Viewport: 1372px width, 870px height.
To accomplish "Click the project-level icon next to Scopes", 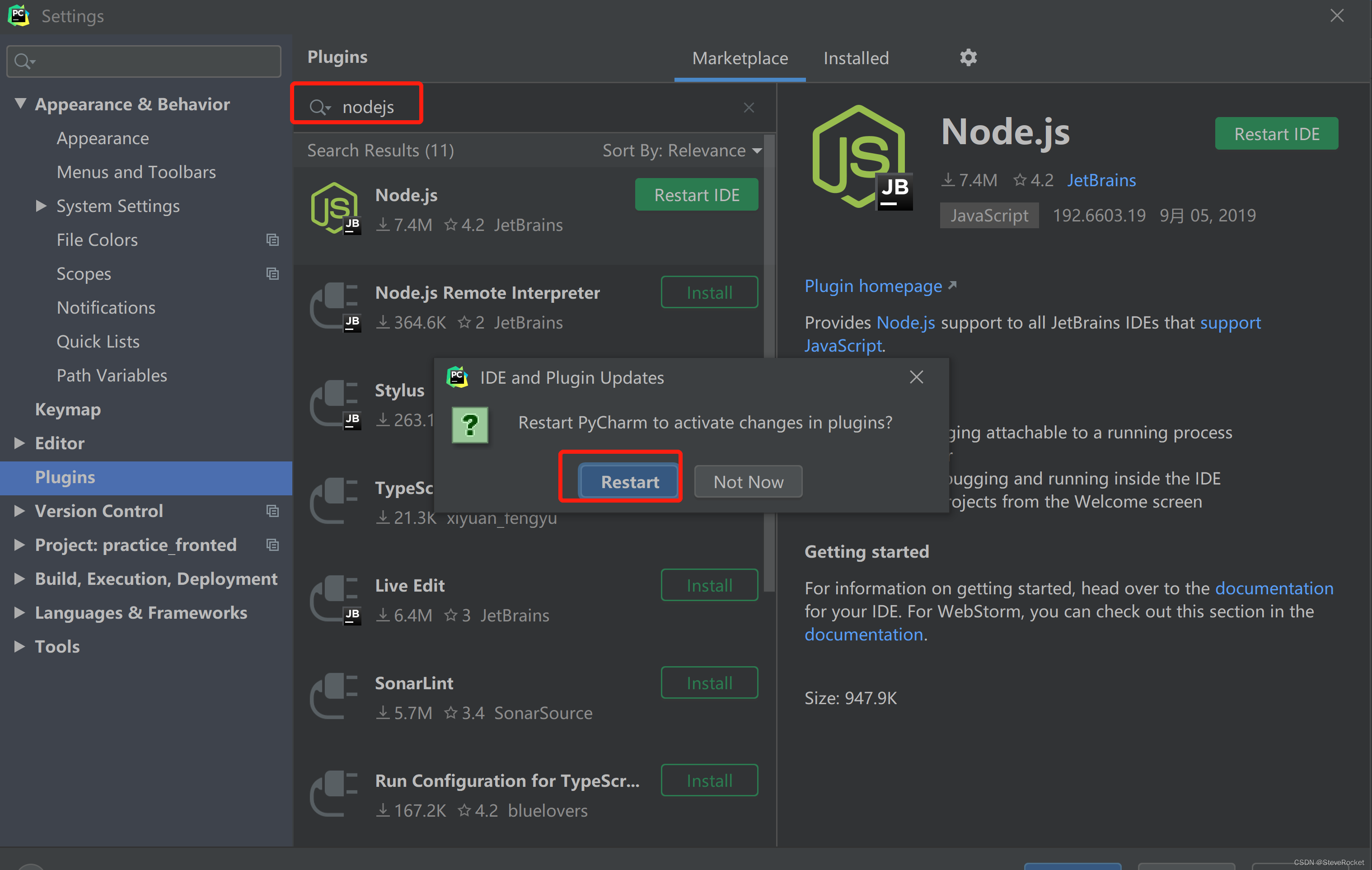I will click(272, 274).
